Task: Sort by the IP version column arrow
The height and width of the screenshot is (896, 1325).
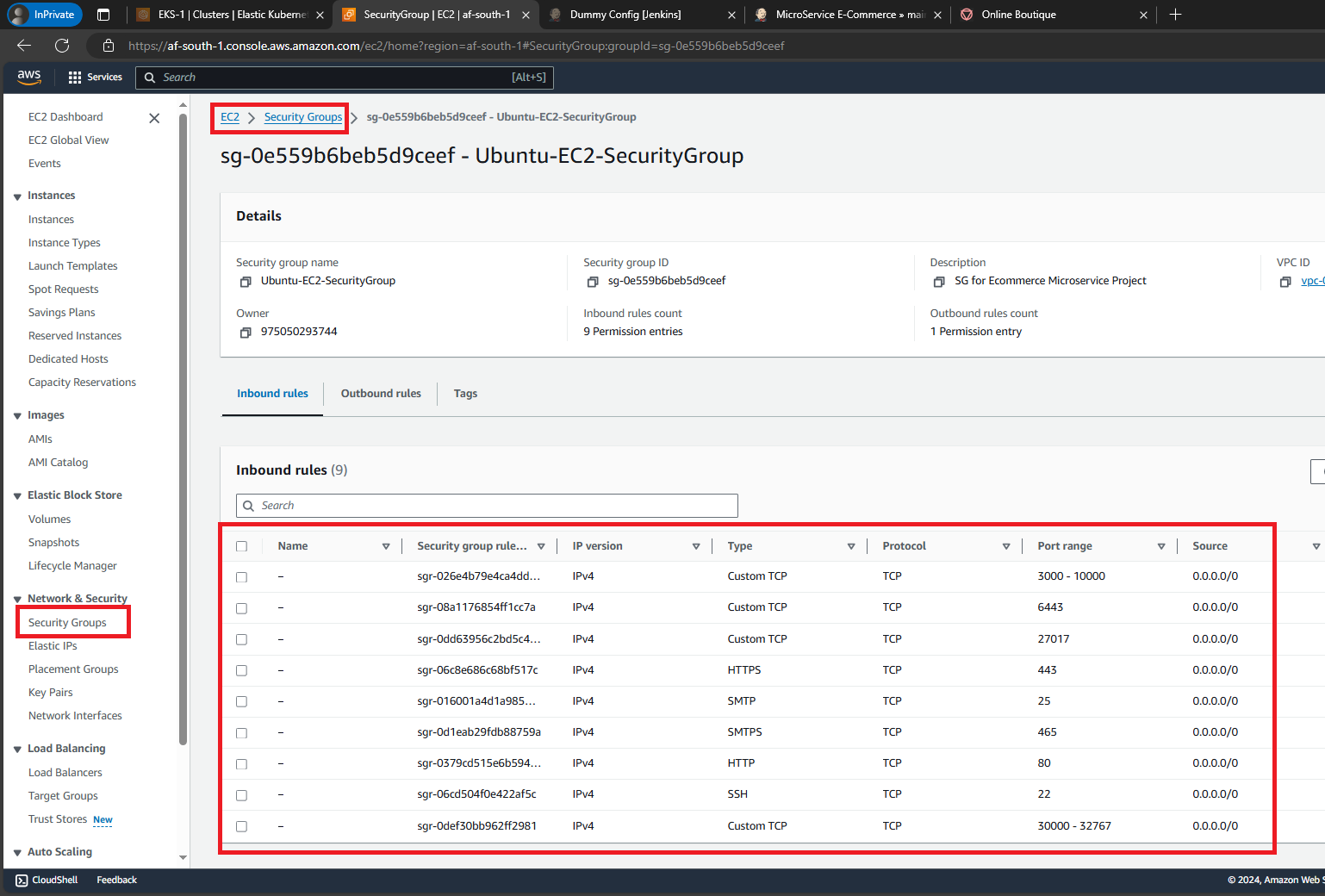Action: point(696,546)
